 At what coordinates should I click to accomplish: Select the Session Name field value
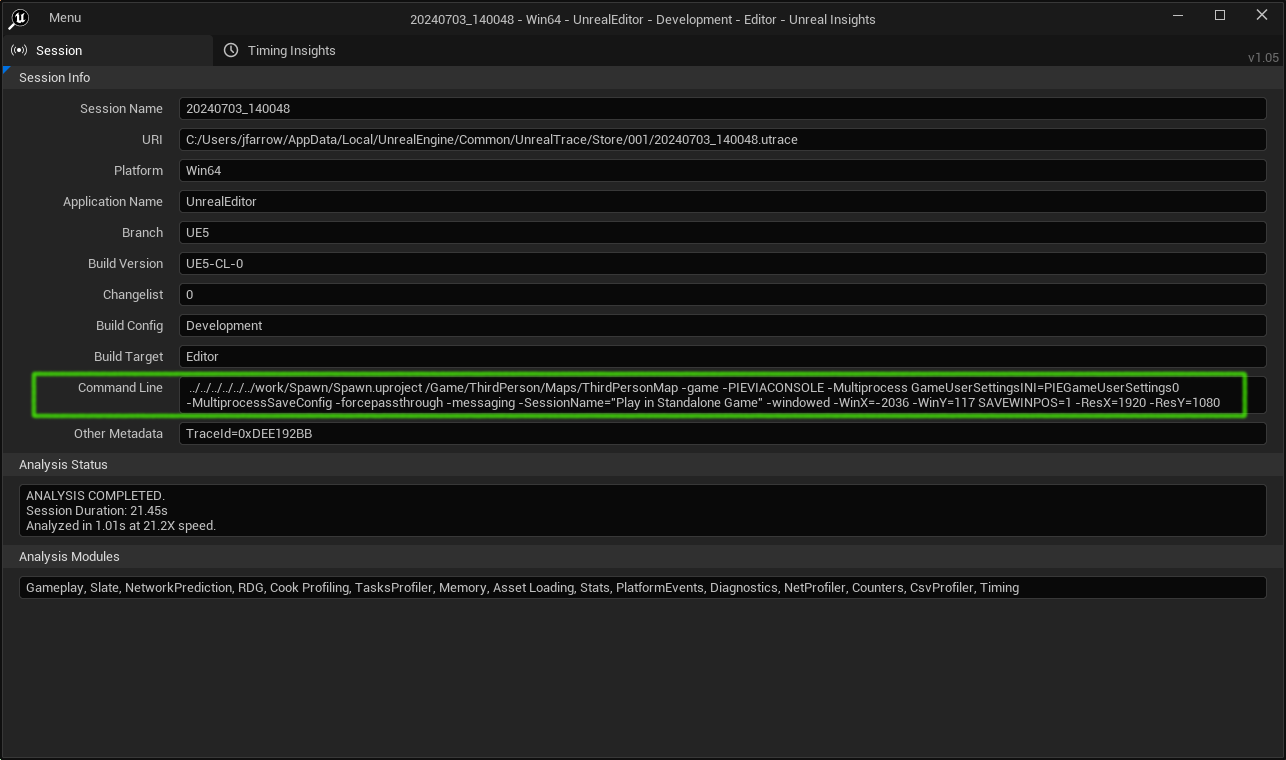[x=722, y=108]
